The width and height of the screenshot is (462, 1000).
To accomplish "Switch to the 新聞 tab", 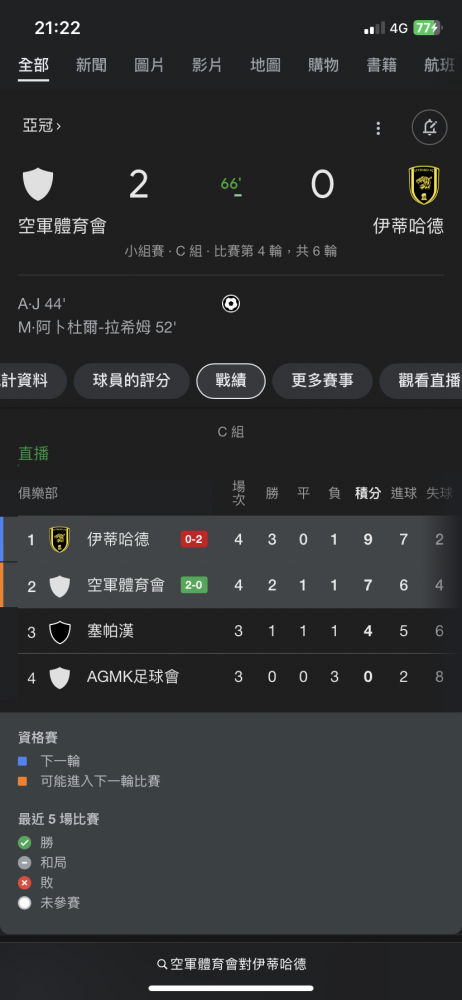I will point(91,65).
